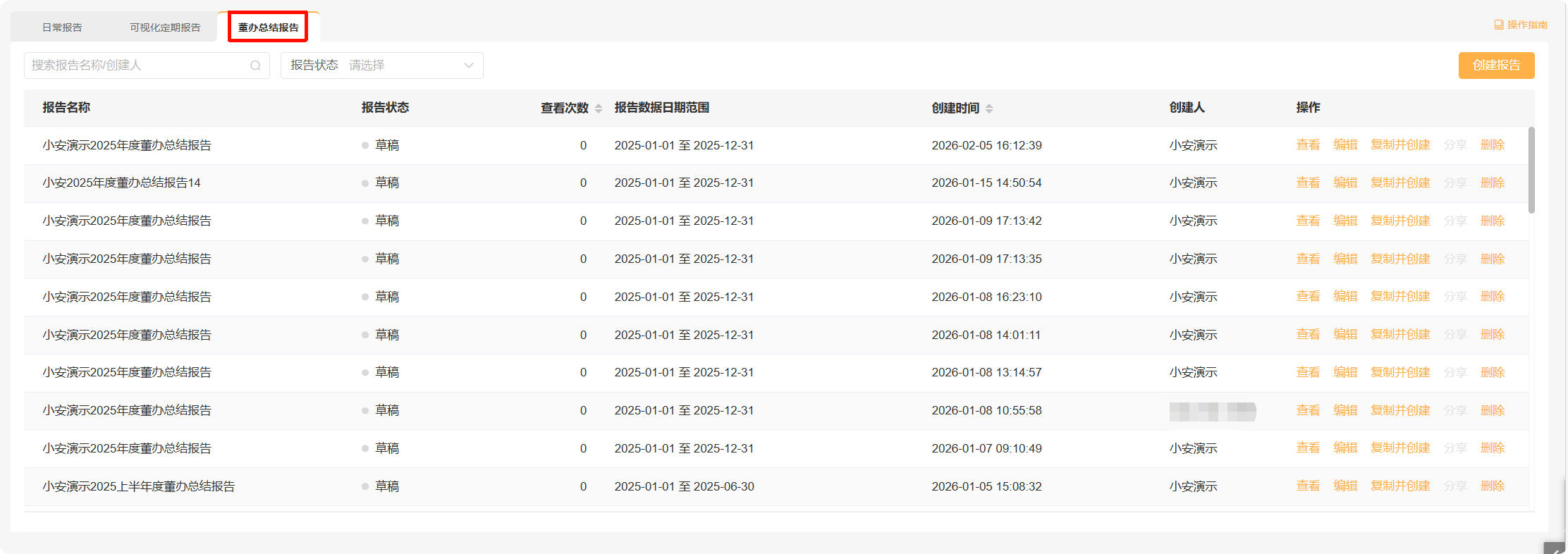This screenshot has height=554, width=1568.
Task: Switch to the 日常报告 tab
Action: pos(62,27)
